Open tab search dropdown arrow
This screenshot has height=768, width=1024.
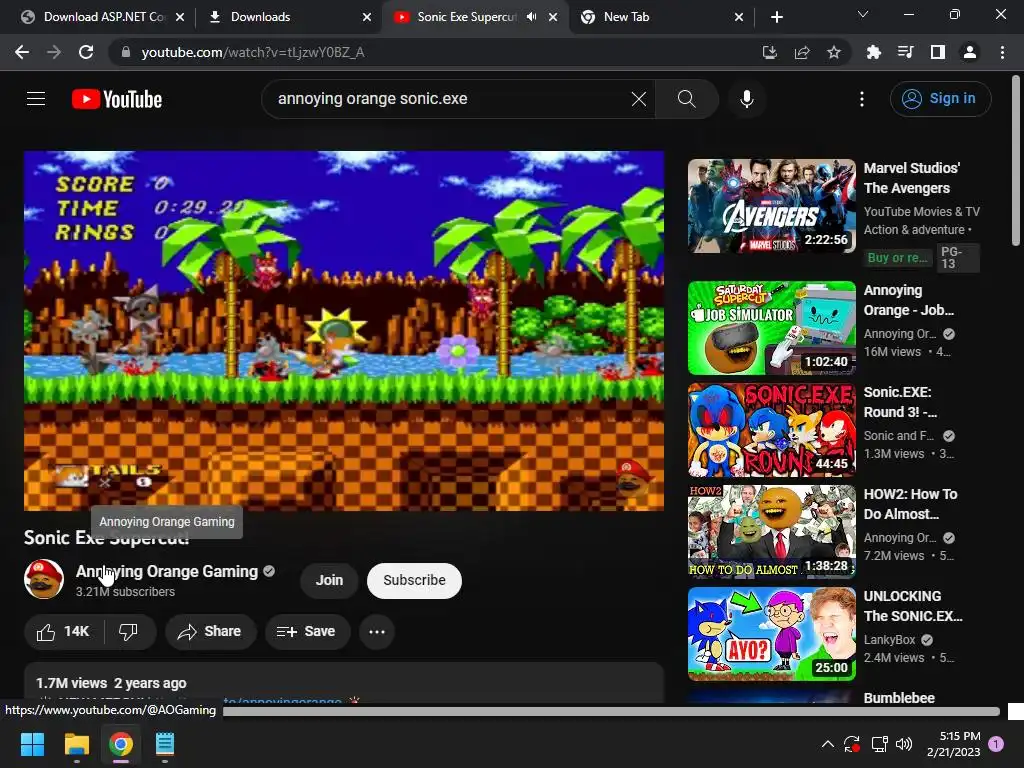click(863, 14)
